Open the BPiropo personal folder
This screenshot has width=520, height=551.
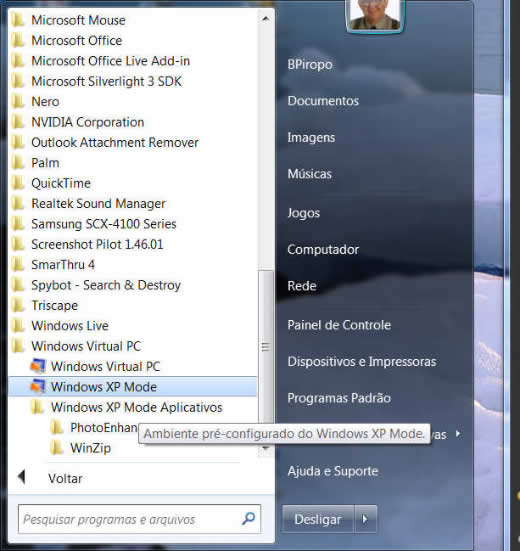(x=310, y=64)
